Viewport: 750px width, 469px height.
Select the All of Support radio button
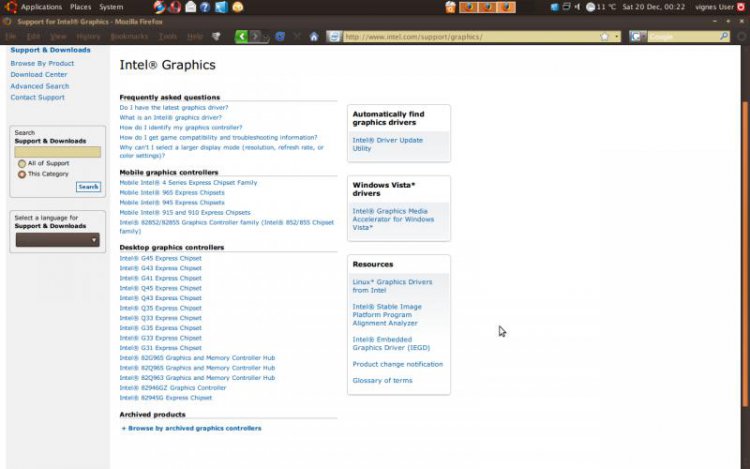point(22,164)
